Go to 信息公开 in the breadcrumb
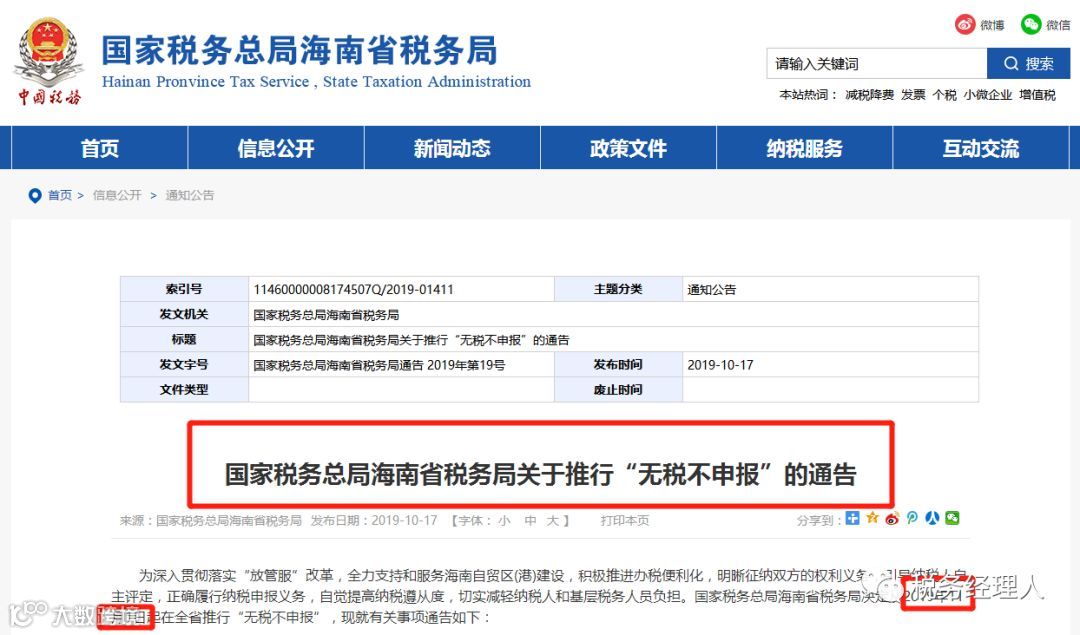 tap(117, 196)
